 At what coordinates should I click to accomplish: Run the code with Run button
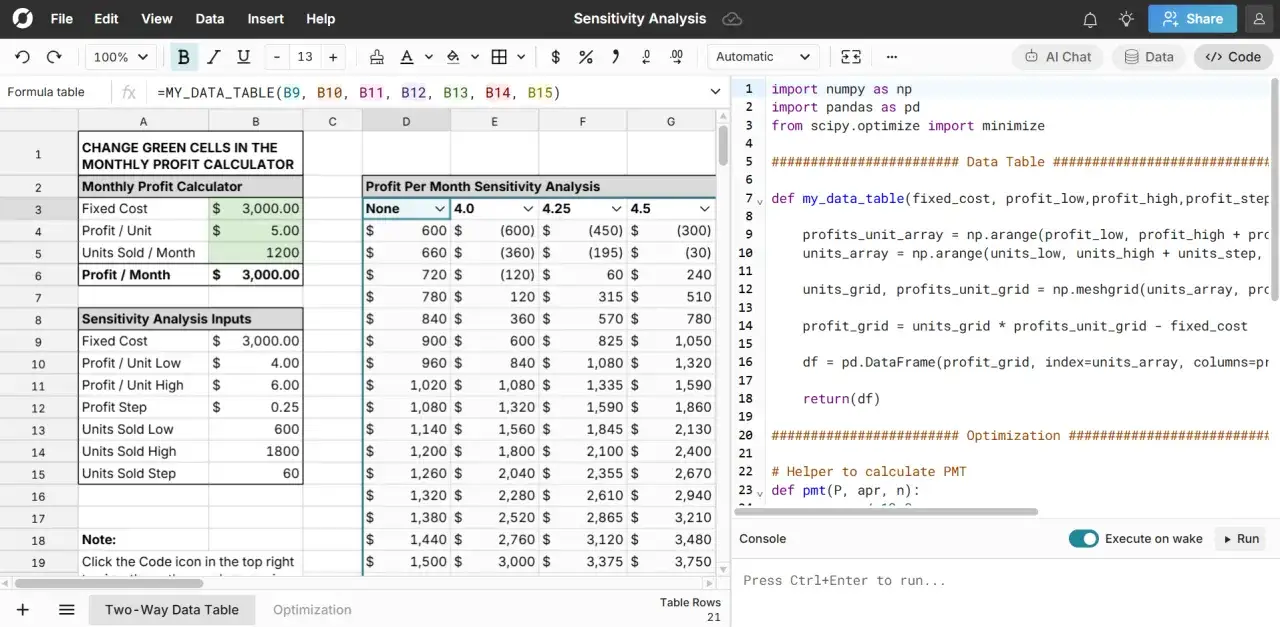click(1239, 538)
